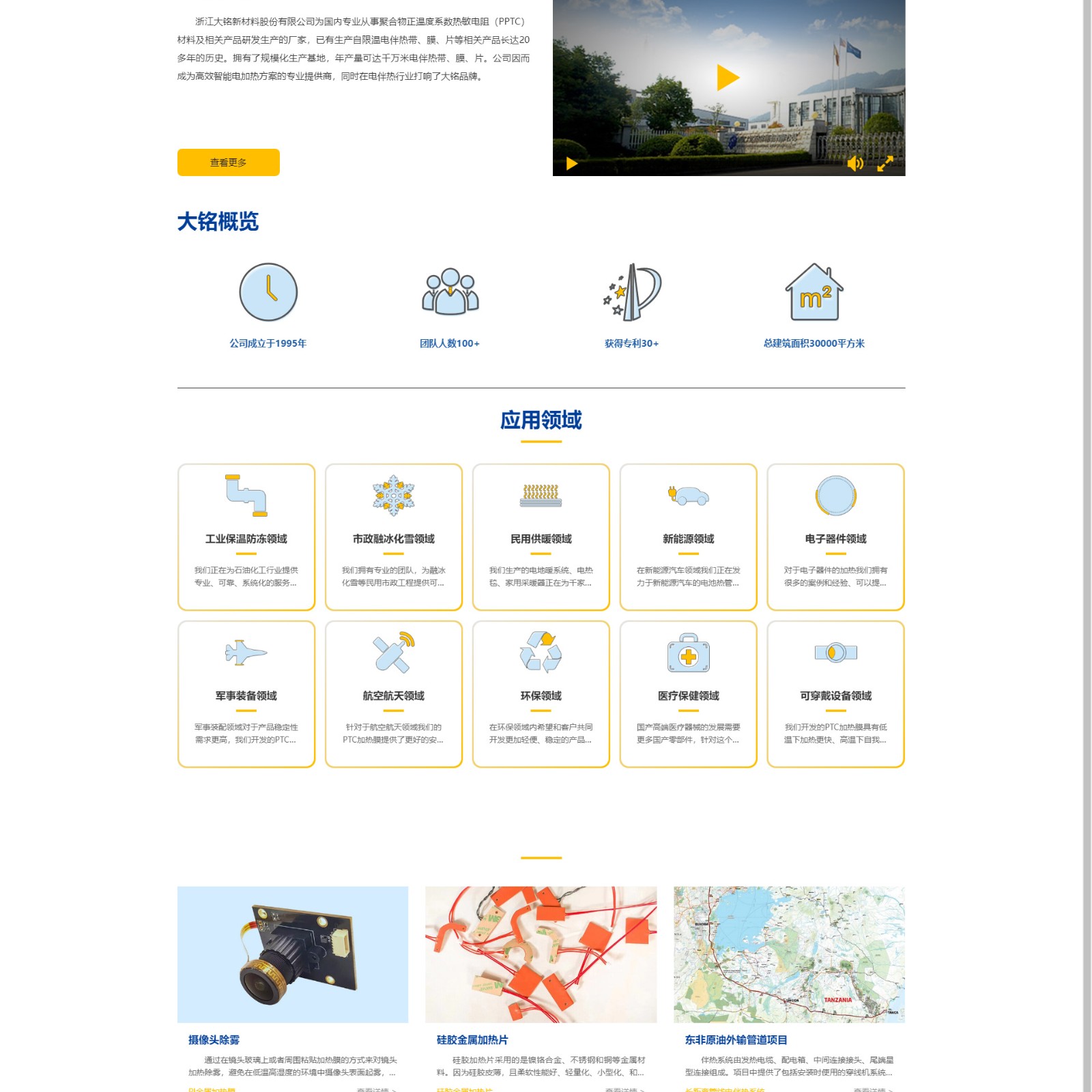Expand the video to fullscreen
The height and width of the screenshot is (1092, 1092).
pos(885,164)
